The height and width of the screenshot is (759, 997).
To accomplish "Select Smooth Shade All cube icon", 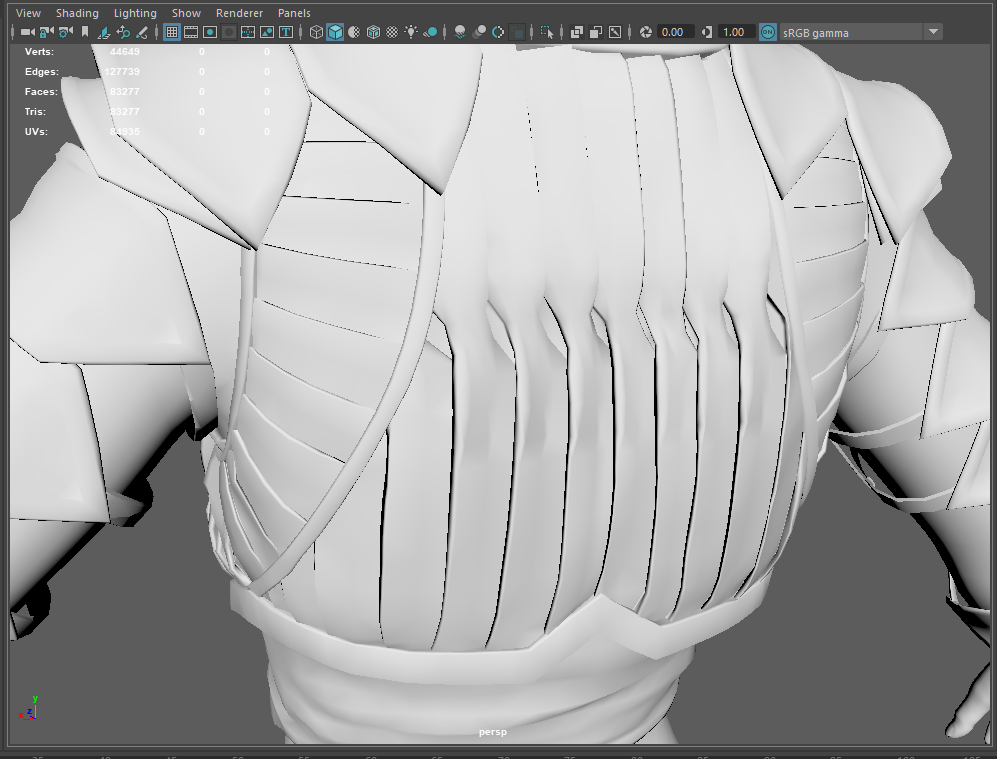I will [x=335, y=32].
